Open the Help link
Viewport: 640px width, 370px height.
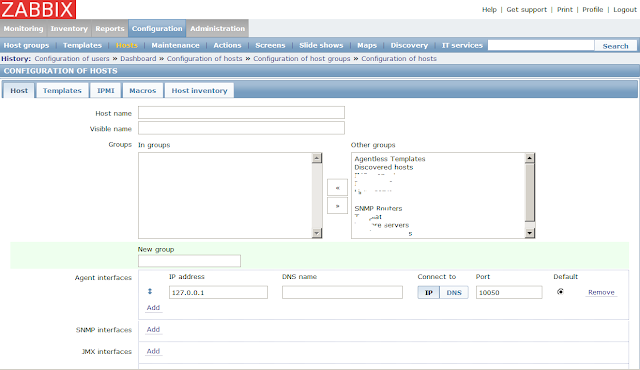coord(489,9)
